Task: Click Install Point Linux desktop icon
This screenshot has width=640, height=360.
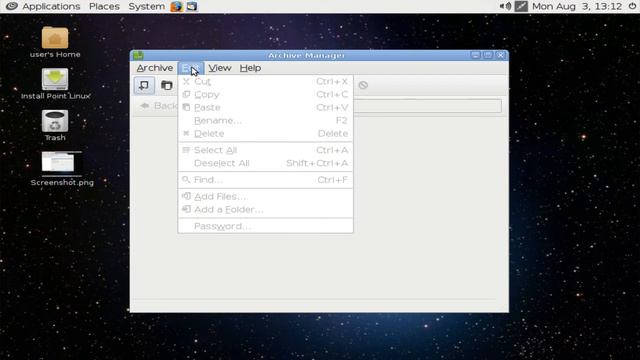Action: tap(56, 84)
